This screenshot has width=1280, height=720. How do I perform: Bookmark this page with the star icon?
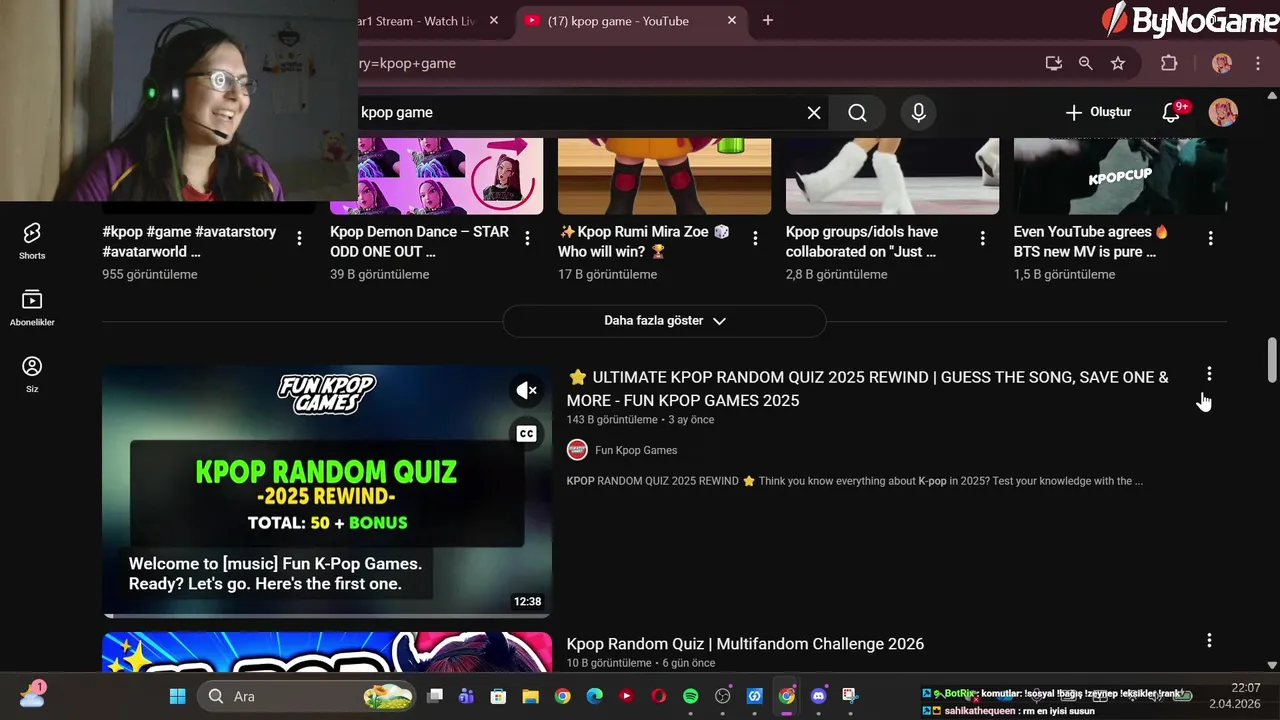[x=1118, y=63]
